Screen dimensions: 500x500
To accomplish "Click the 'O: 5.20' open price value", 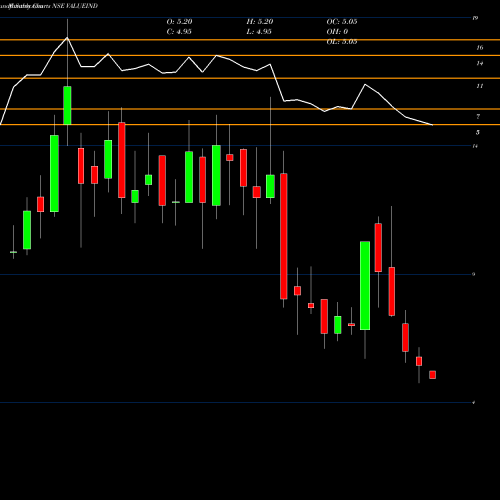I will tap(179, 22).
